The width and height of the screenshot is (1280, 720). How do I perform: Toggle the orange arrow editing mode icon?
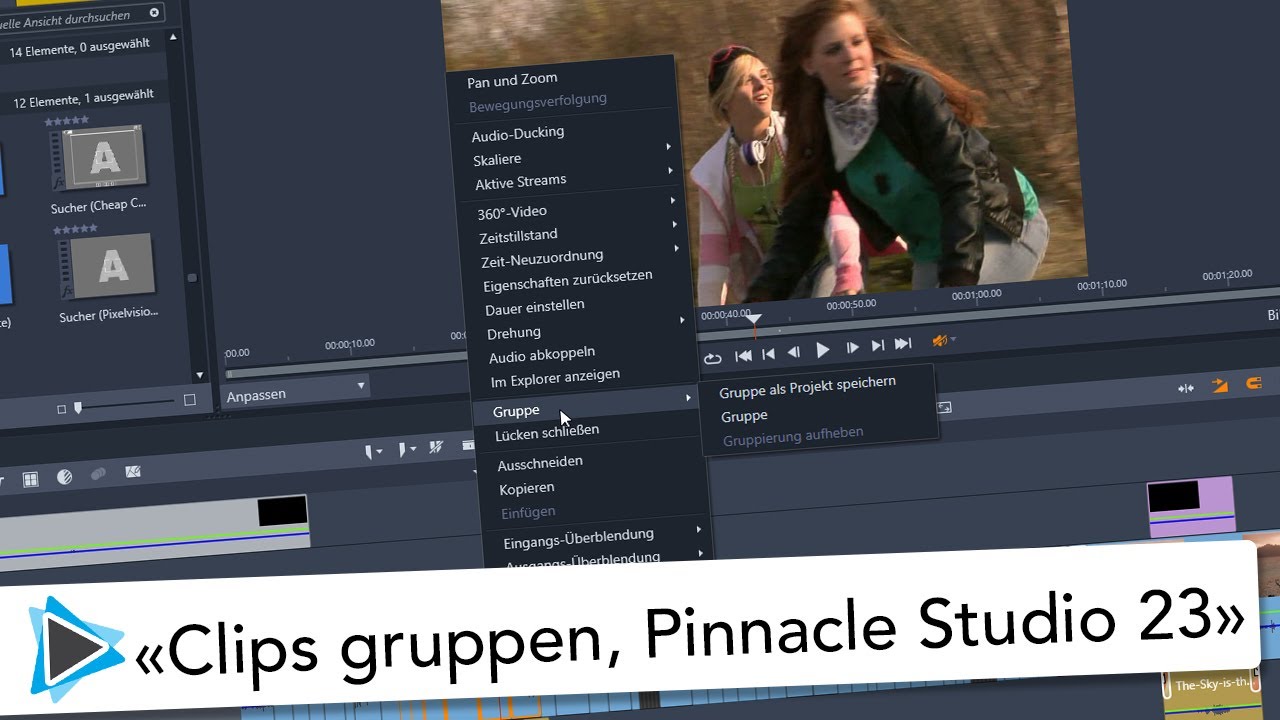[x=1220, y=385]
